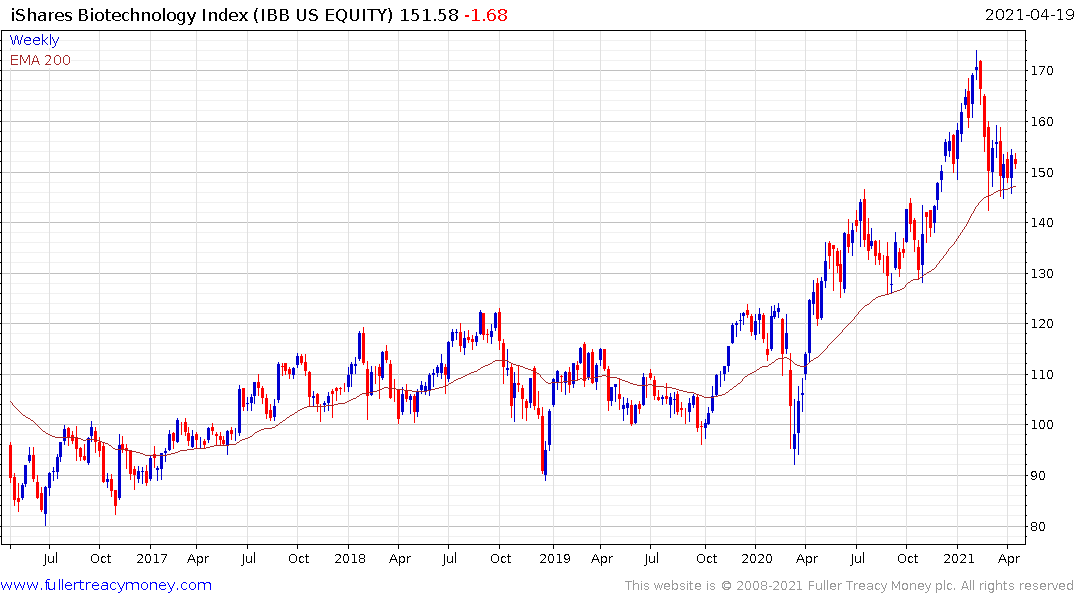Click the 100 price axis label
Viewport: 1075px width, 600px height.
coord(1042,425)
